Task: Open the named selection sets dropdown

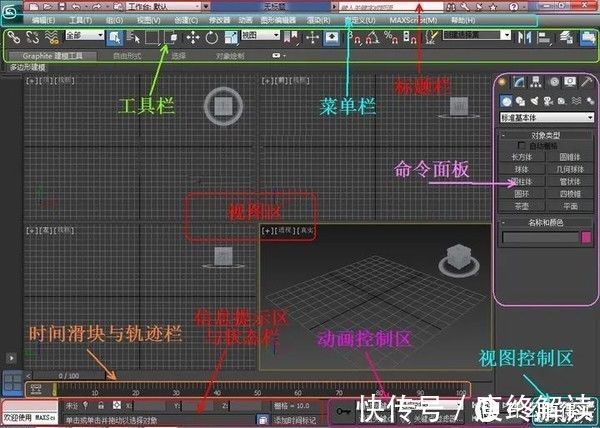Action: point(477,35)
